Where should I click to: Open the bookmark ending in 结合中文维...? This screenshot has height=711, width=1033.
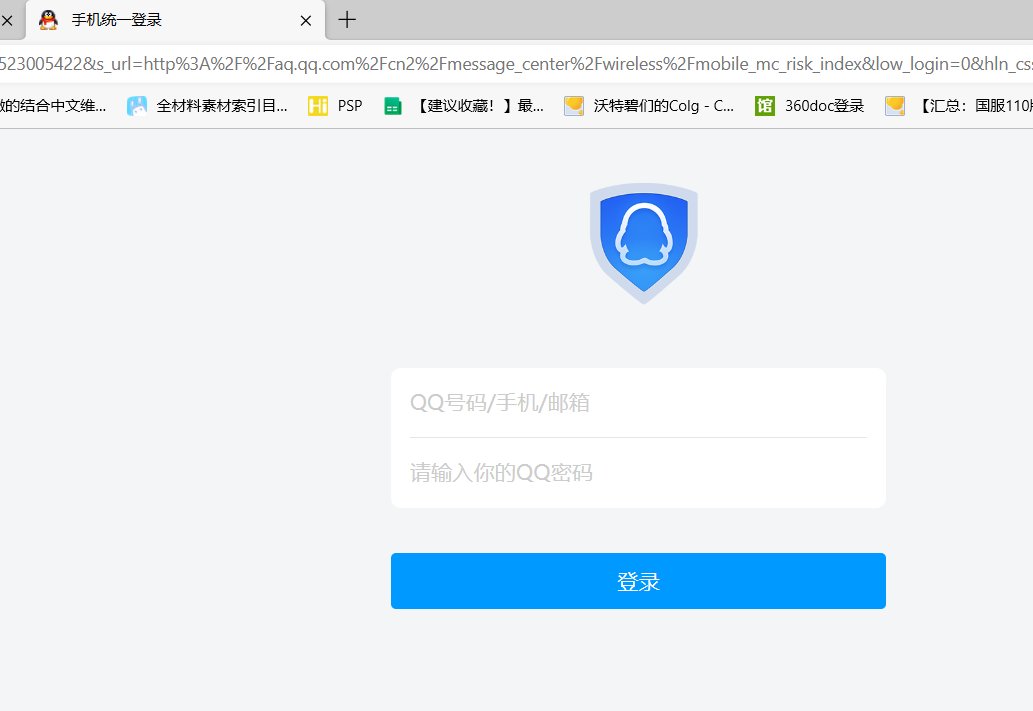coord(53,105)
